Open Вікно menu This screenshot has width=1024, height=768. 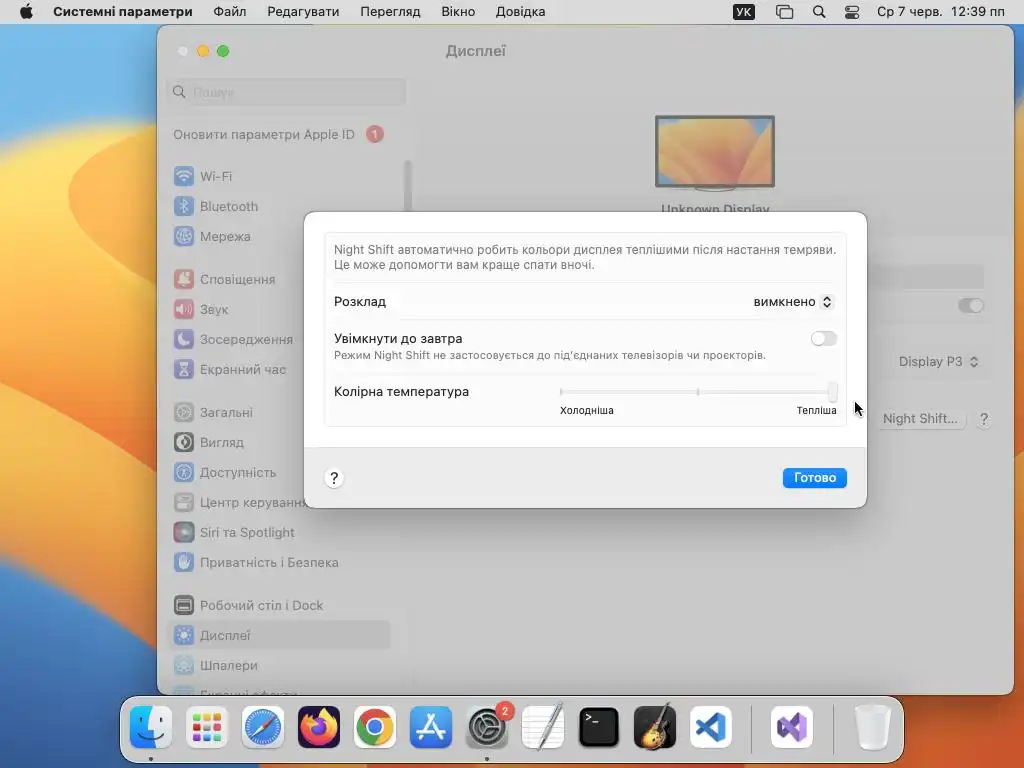(458, 12)
